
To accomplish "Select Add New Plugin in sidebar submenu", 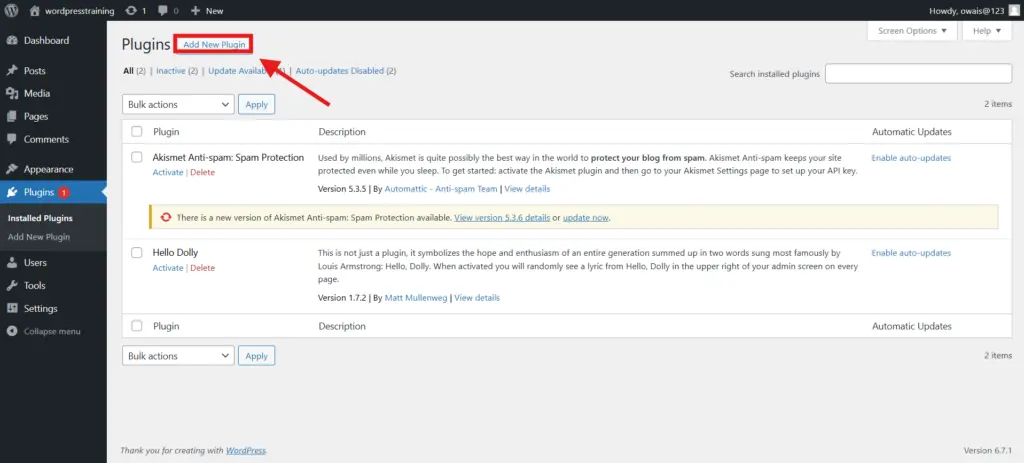I will coord(39,237).
